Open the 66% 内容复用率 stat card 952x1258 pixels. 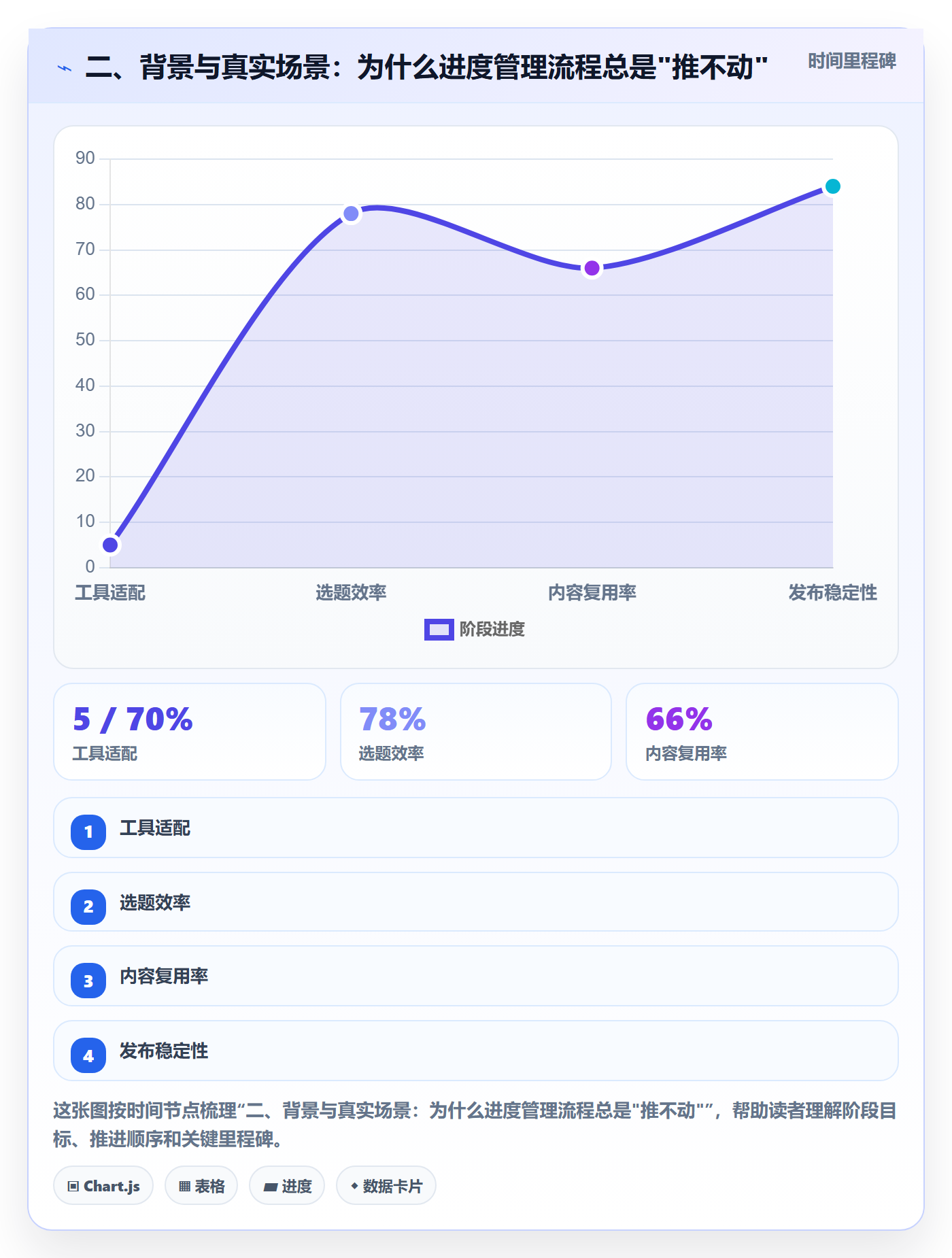pyautogui.click(x=762, y=732)
